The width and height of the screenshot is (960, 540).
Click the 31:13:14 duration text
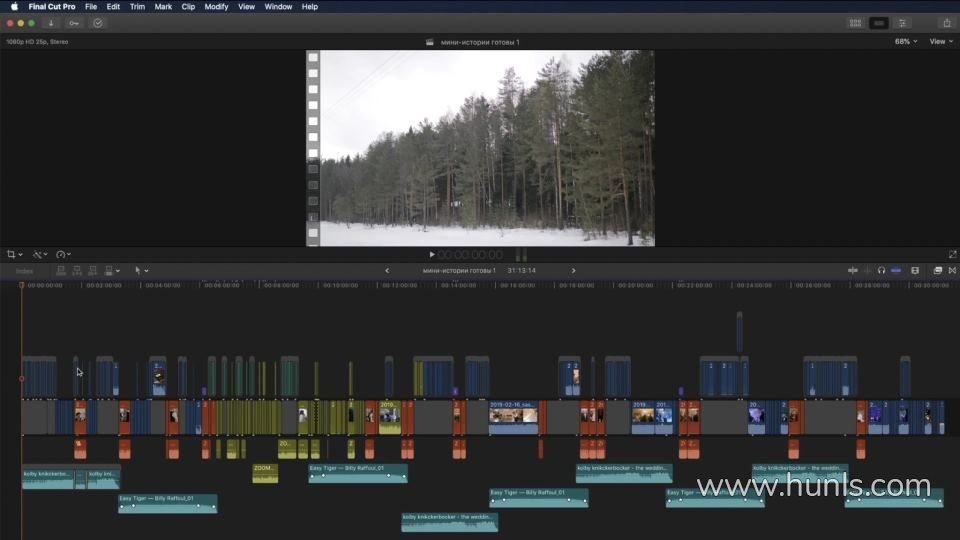pos(522,271)
